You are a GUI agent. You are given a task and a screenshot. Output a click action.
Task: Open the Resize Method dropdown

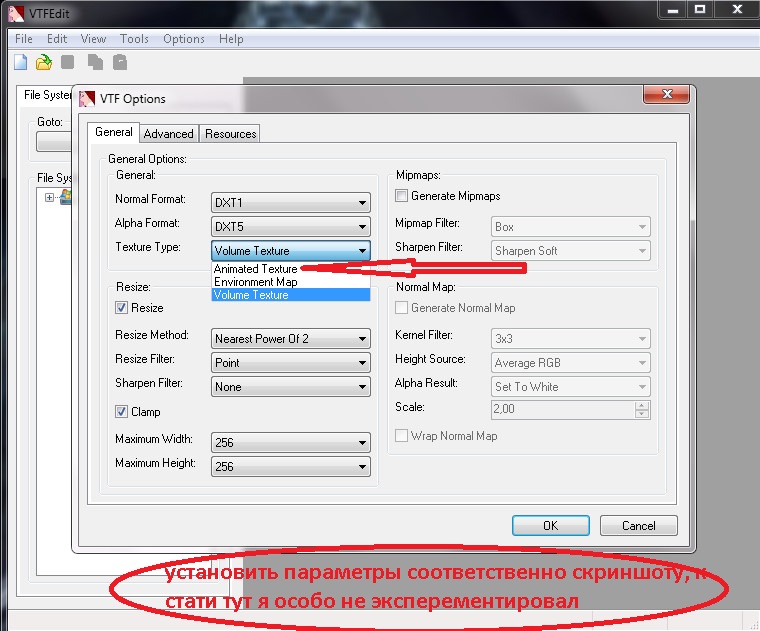tap(291, 338)
